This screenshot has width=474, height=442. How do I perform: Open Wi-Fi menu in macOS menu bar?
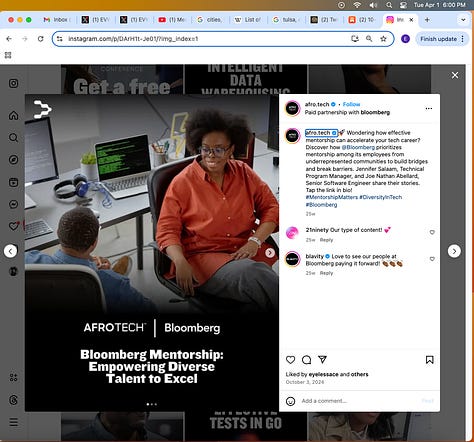point(357,5)
